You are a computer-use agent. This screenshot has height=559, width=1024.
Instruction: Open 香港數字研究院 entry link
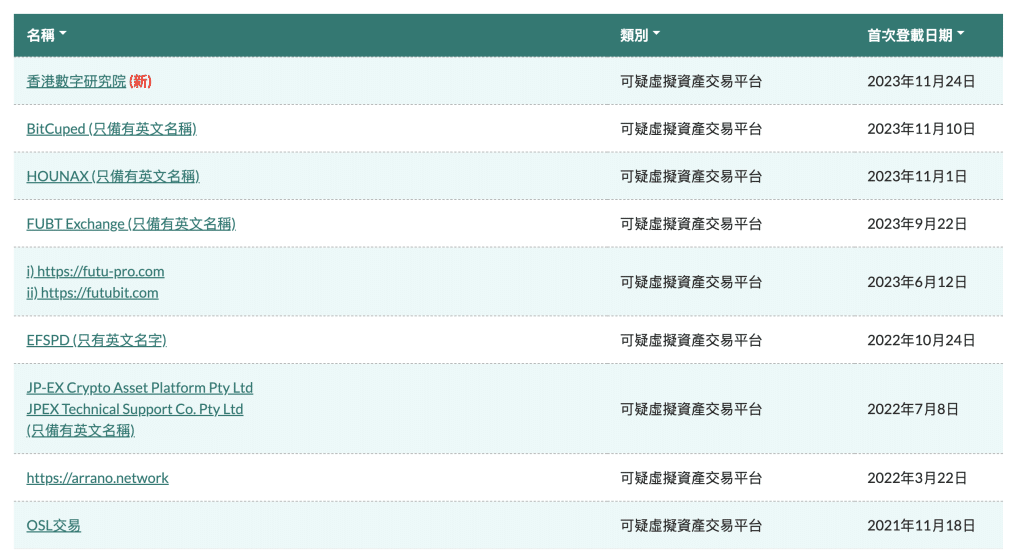tap(76, 81)
